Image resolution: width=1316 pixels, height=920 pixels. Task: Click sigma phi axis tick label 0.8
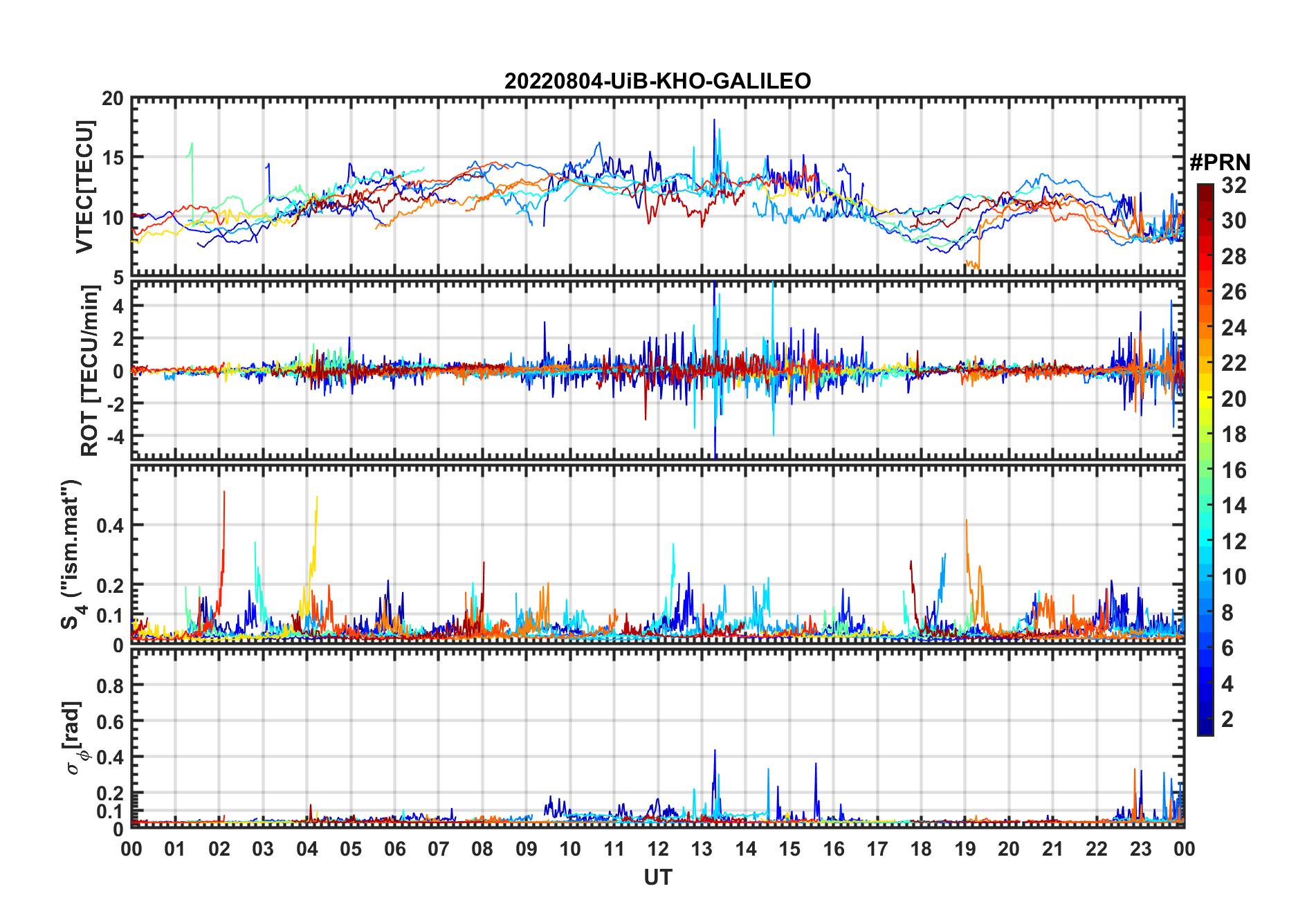click(x=109, y=686)
